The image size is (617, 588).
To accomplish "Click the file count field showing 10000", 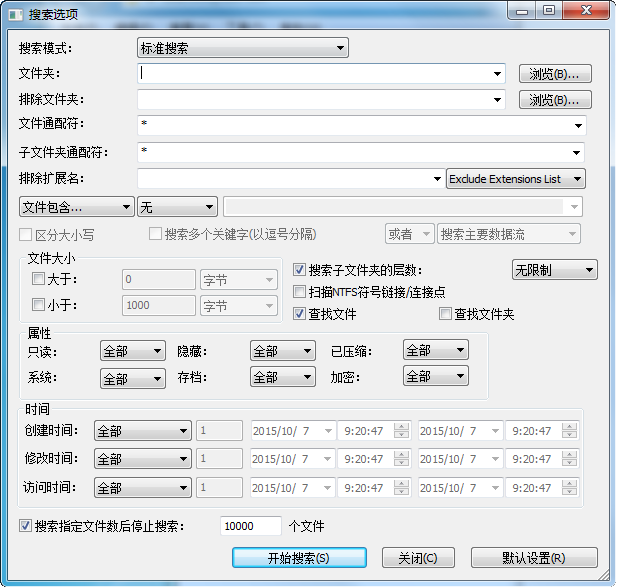I will pos(250,526).
